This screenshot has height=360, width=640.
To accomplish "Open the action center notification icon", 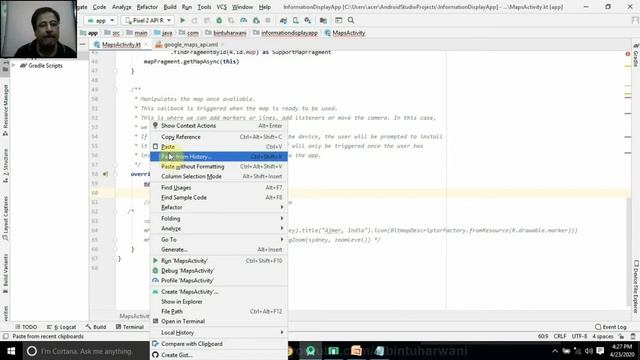I will pos(600,351).
